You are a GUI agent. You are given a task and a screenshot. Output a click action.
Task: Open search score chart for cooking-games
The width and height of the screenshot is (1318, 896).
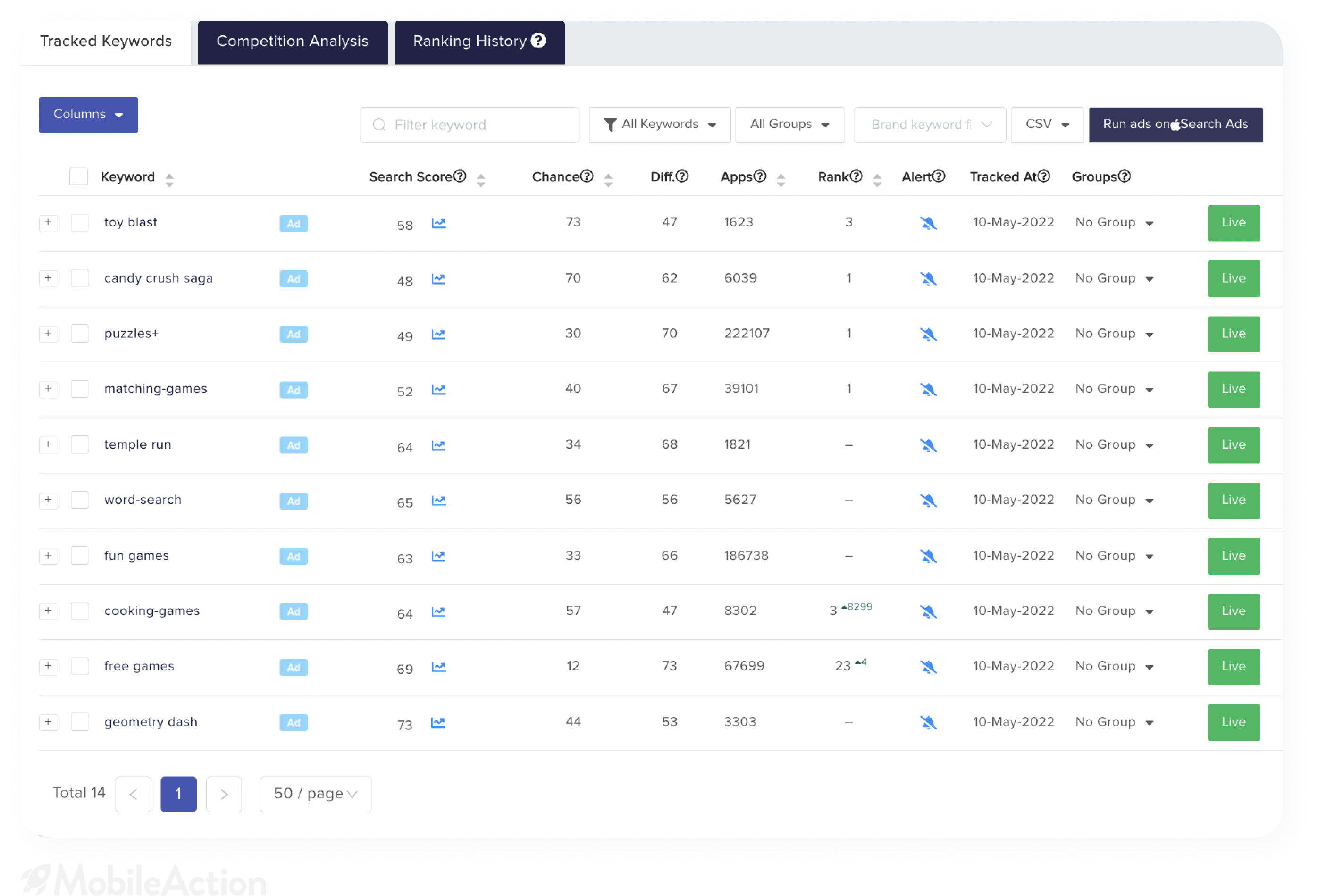[x=438, y=612]
